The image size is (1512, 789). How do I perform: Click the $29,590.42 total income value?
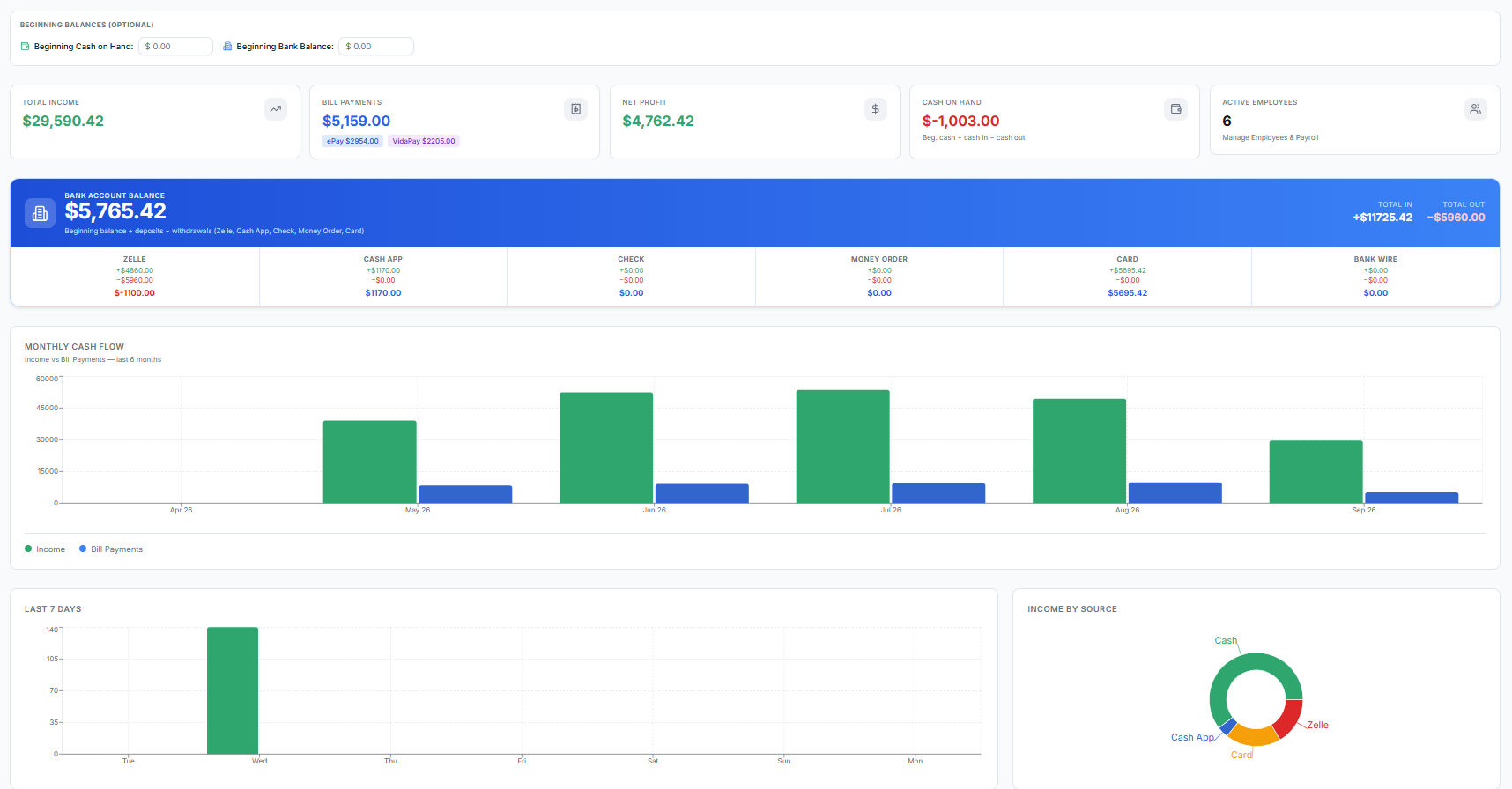63,122
